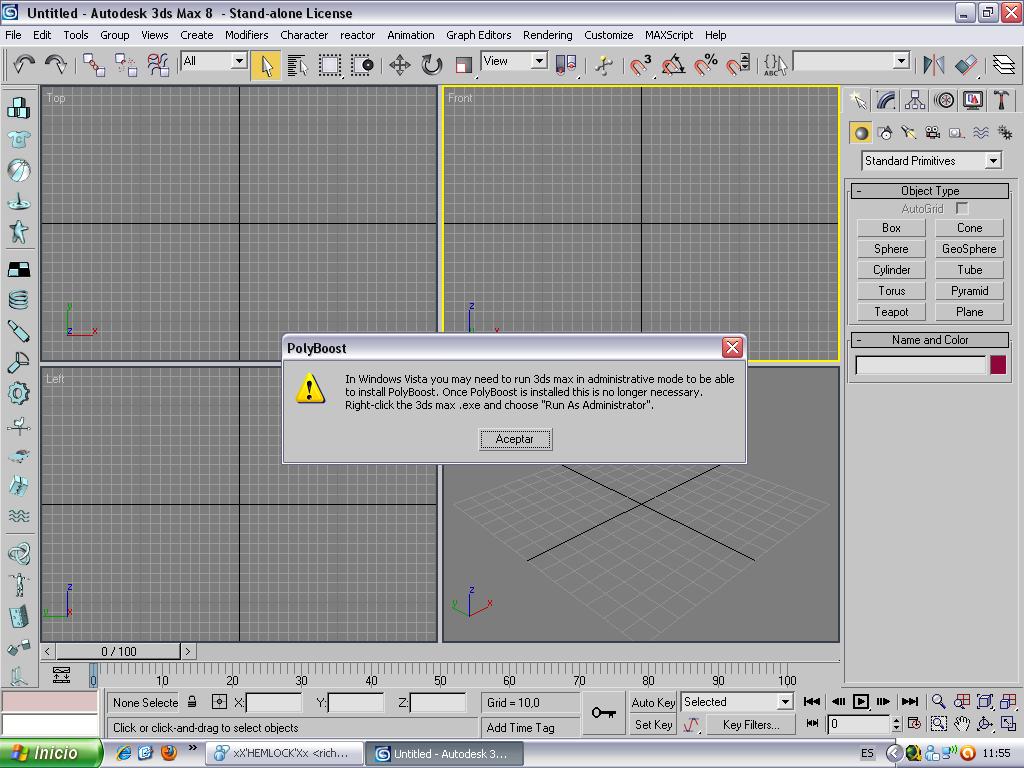The height and width of the screenshot is (768, 1024).
Task: Toggle the Angle Snap icon
Action: (x=673, y=65)
